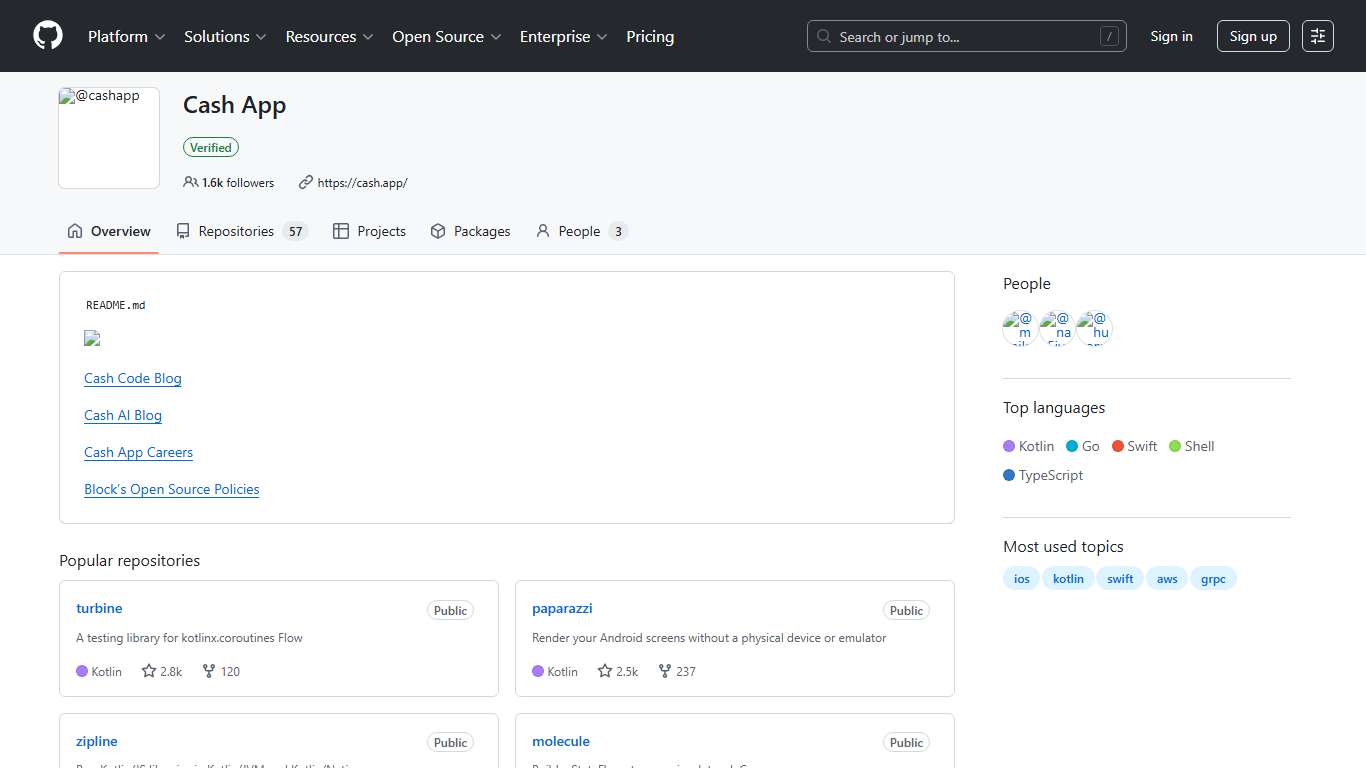Click the house icon on the Overview tab
Viewport: 1366px width, 768px height.
75,230
